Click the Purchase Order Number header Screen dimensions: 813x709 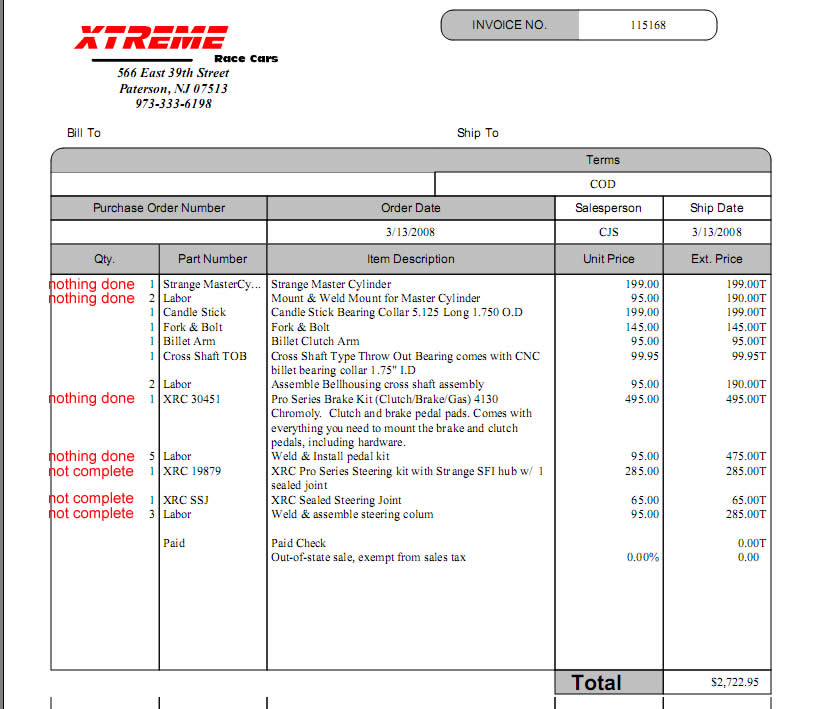click(x=159, y=208)
